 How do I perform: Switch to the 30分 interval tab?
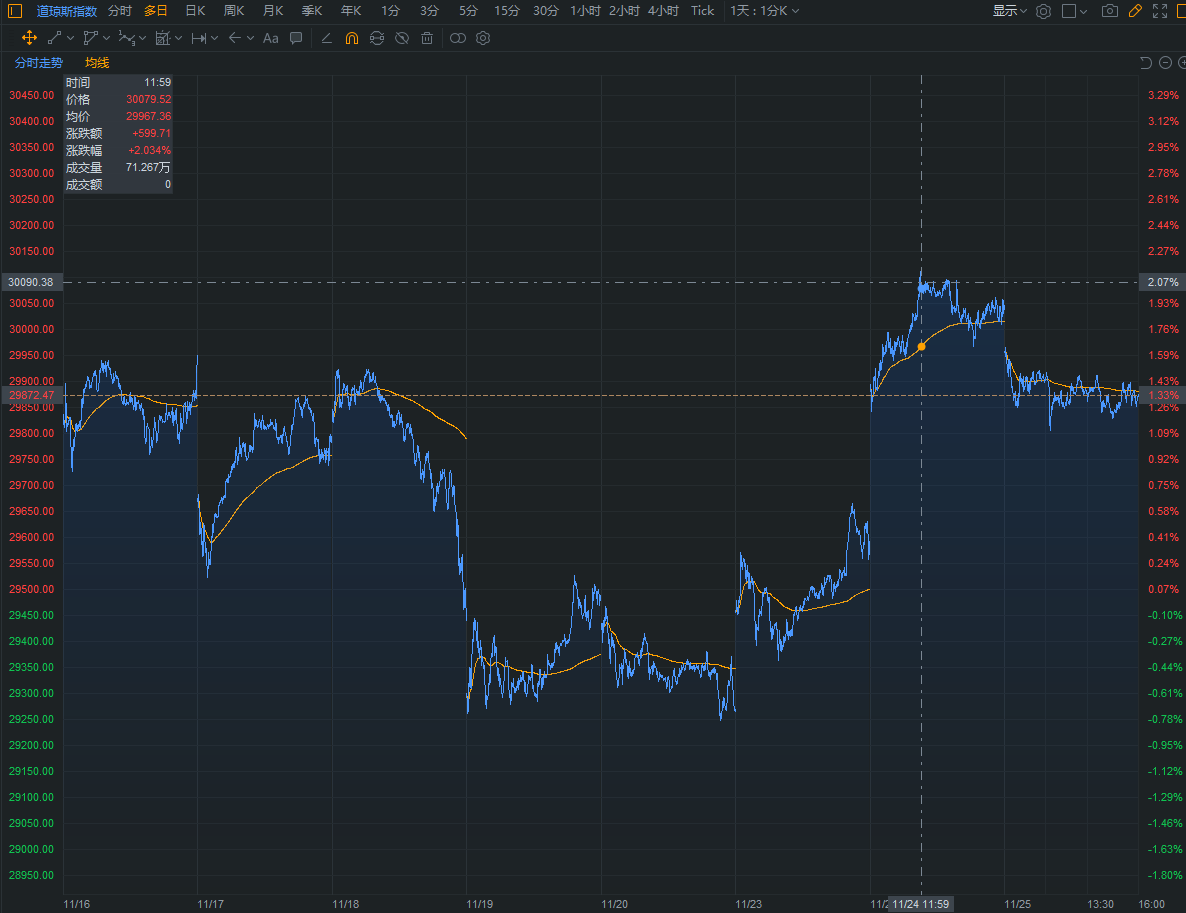tap(545, 11)
